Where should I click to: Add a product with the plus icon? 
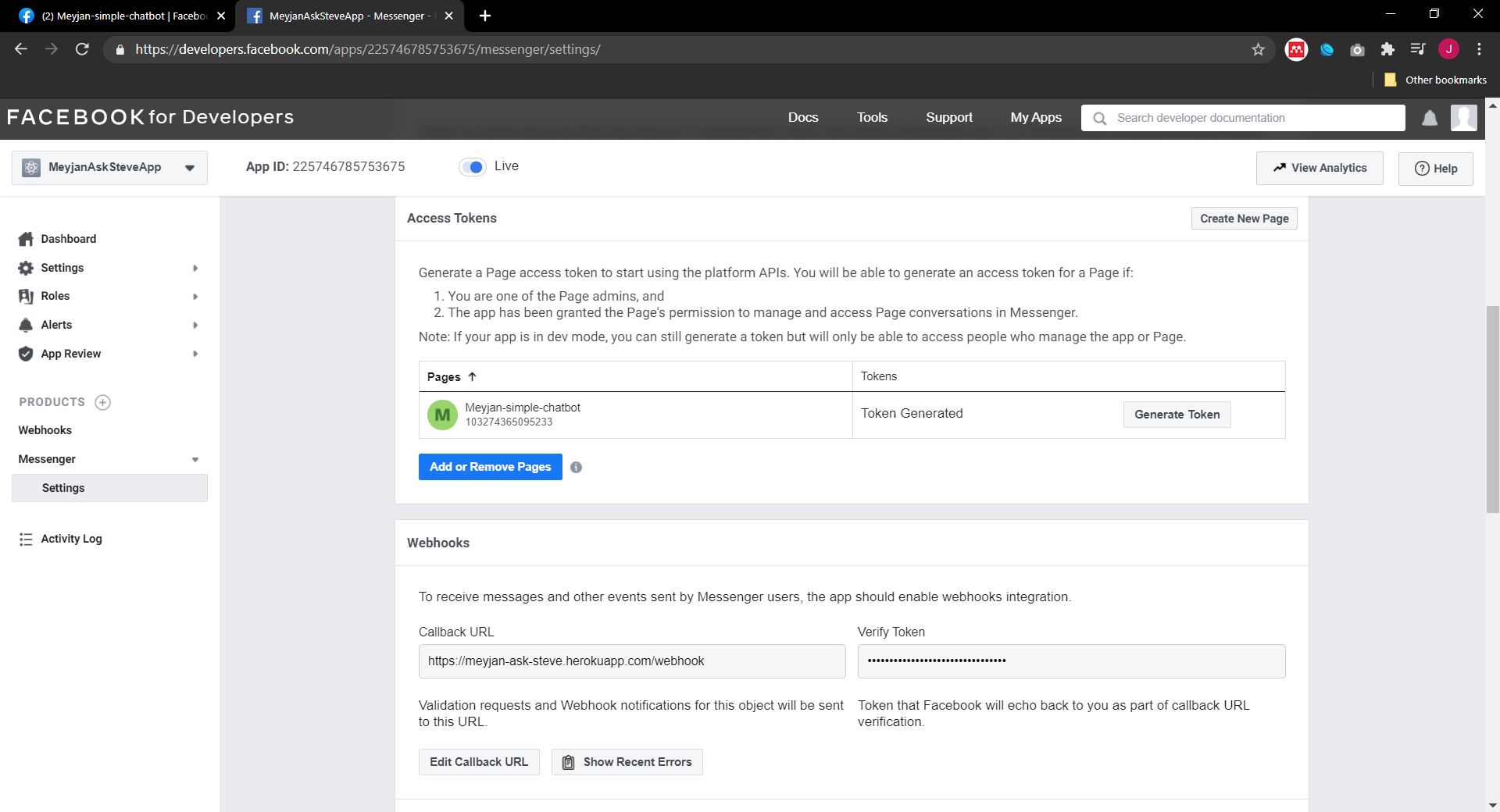click(x=102, y=402)
